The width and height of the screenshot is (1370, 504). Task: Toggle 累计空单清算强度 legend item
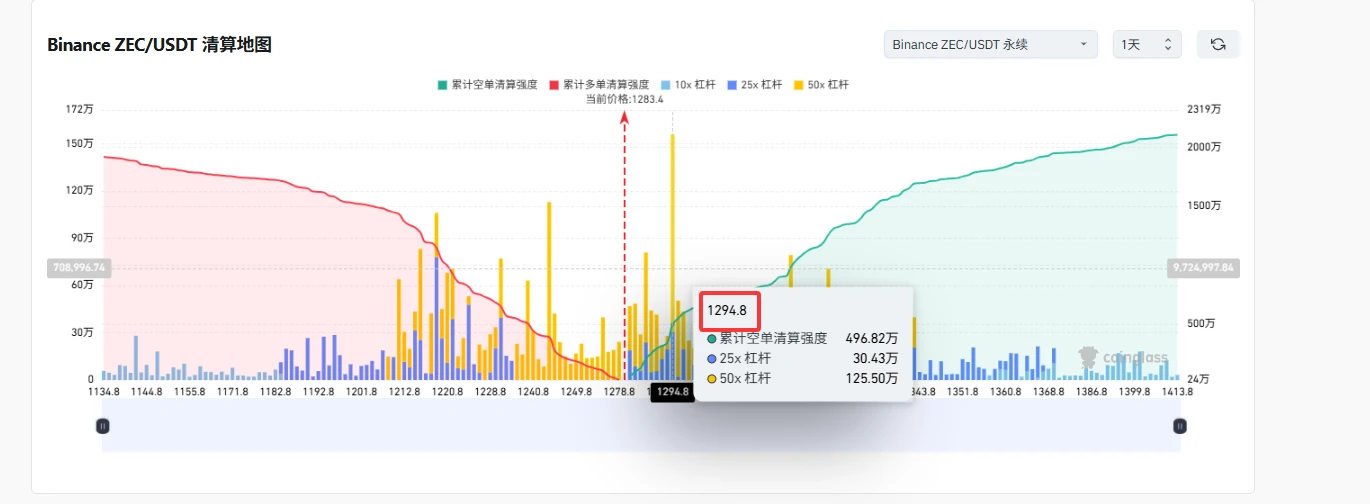click(x=487, y=85)
